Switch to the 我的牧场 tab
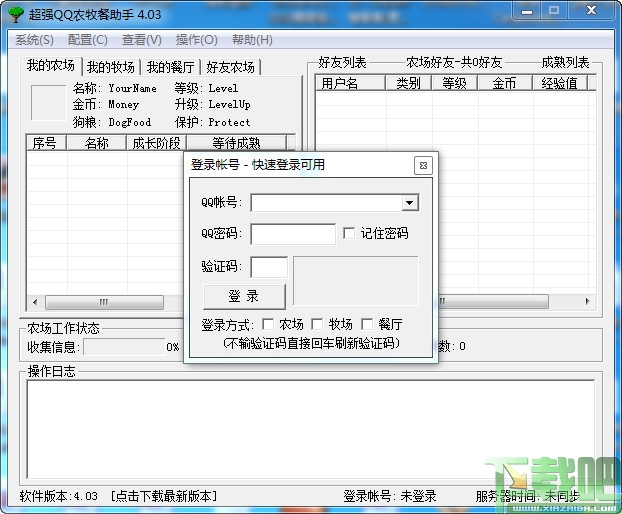Image resolution: width=622 pixels, height=514 pixels. pyautogui.click(x=111, y=67)
